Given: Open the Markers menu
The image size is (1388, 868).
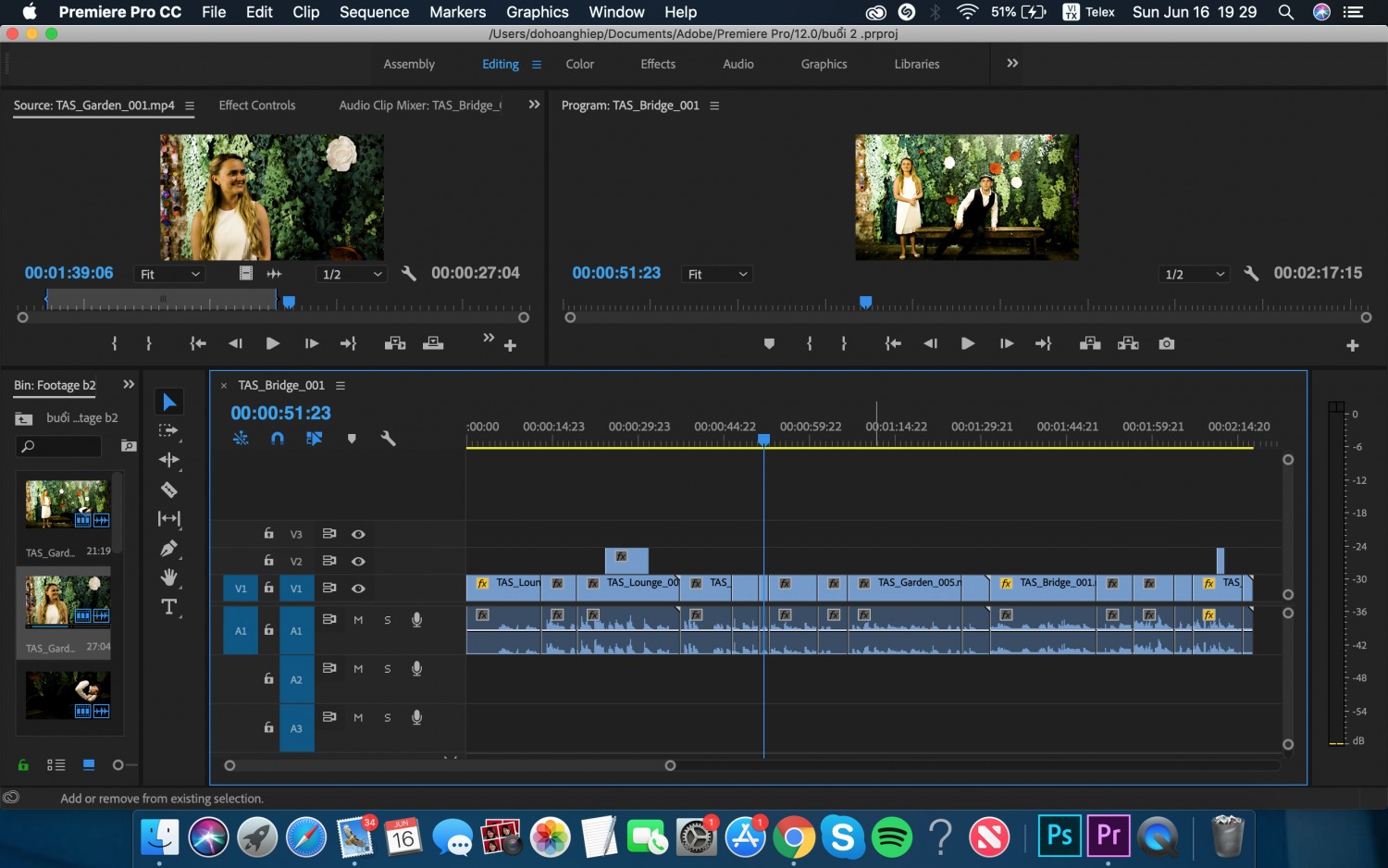Looking at the screenshot, I should pos(457,12).
